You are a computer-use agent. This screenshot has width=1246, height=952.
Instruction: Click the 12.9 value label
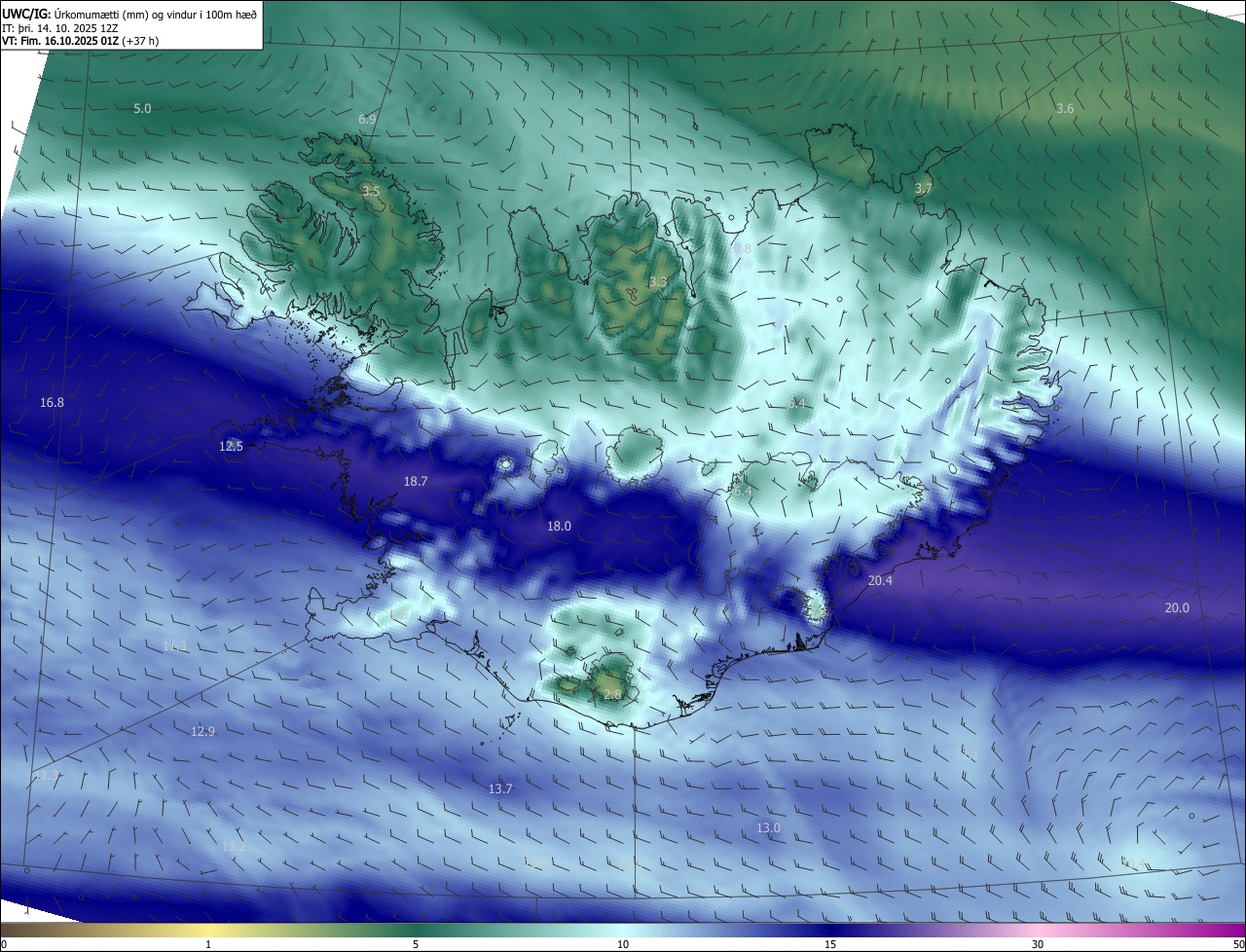click(202, 731)
